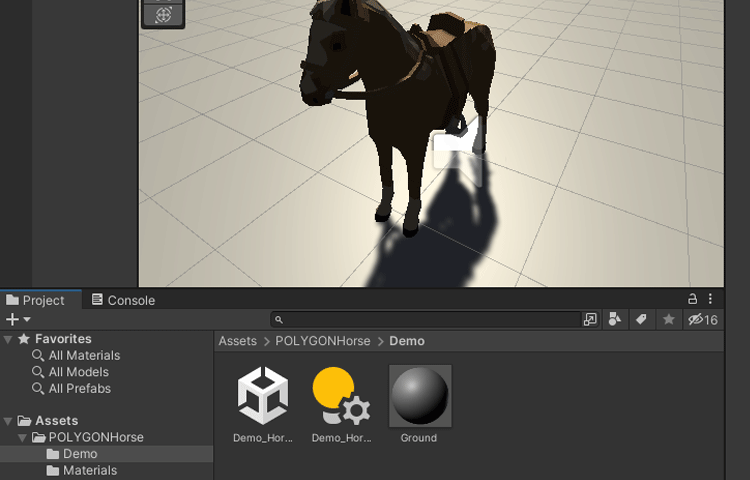Screen dimensions: 750x480
Task: Switch to the Console tab
Action: pyautogui.click(x=123, y=300)
